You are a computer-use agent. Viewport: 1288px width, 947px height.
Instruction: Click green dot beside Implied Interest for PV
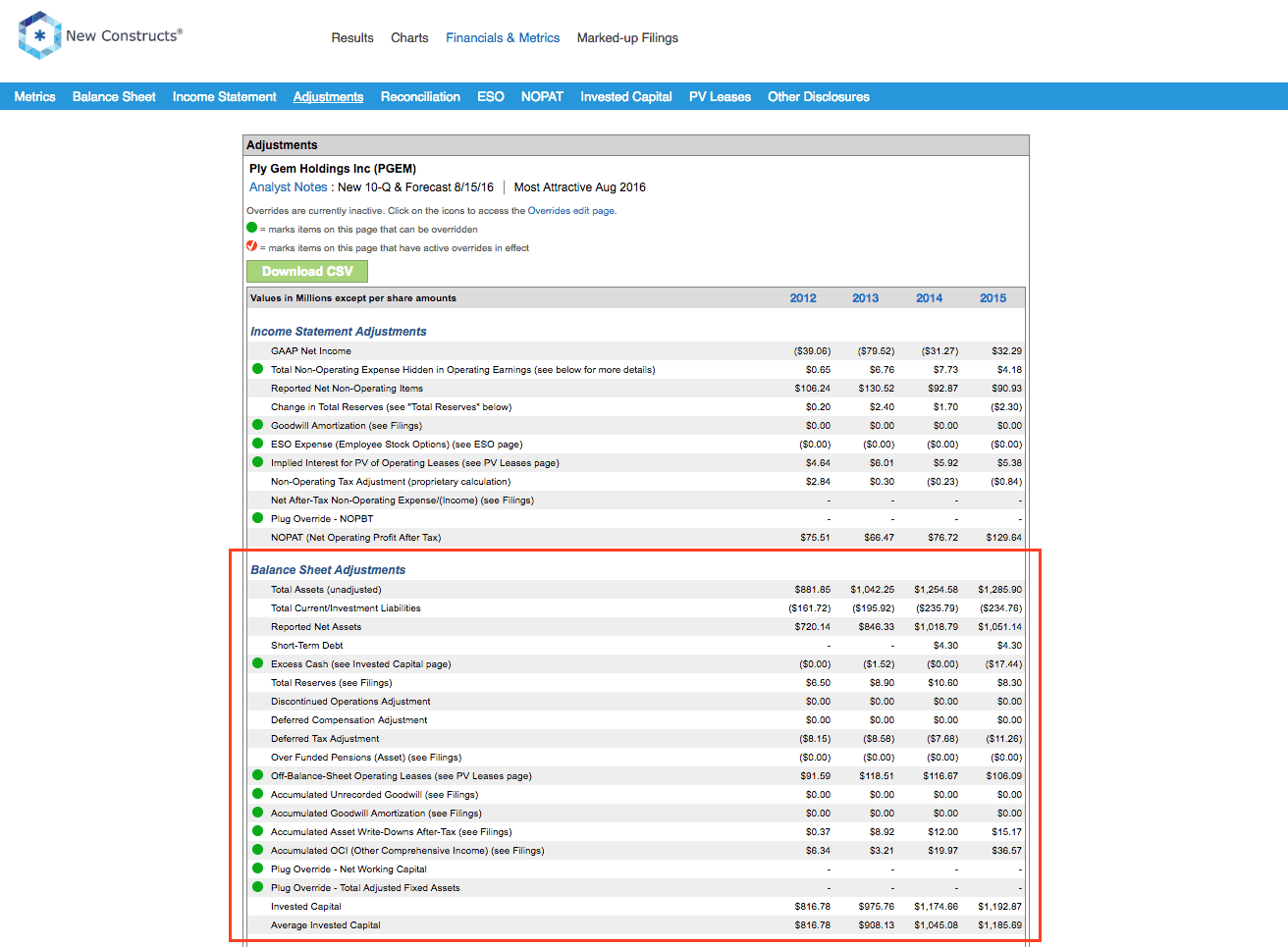(258, 462)
